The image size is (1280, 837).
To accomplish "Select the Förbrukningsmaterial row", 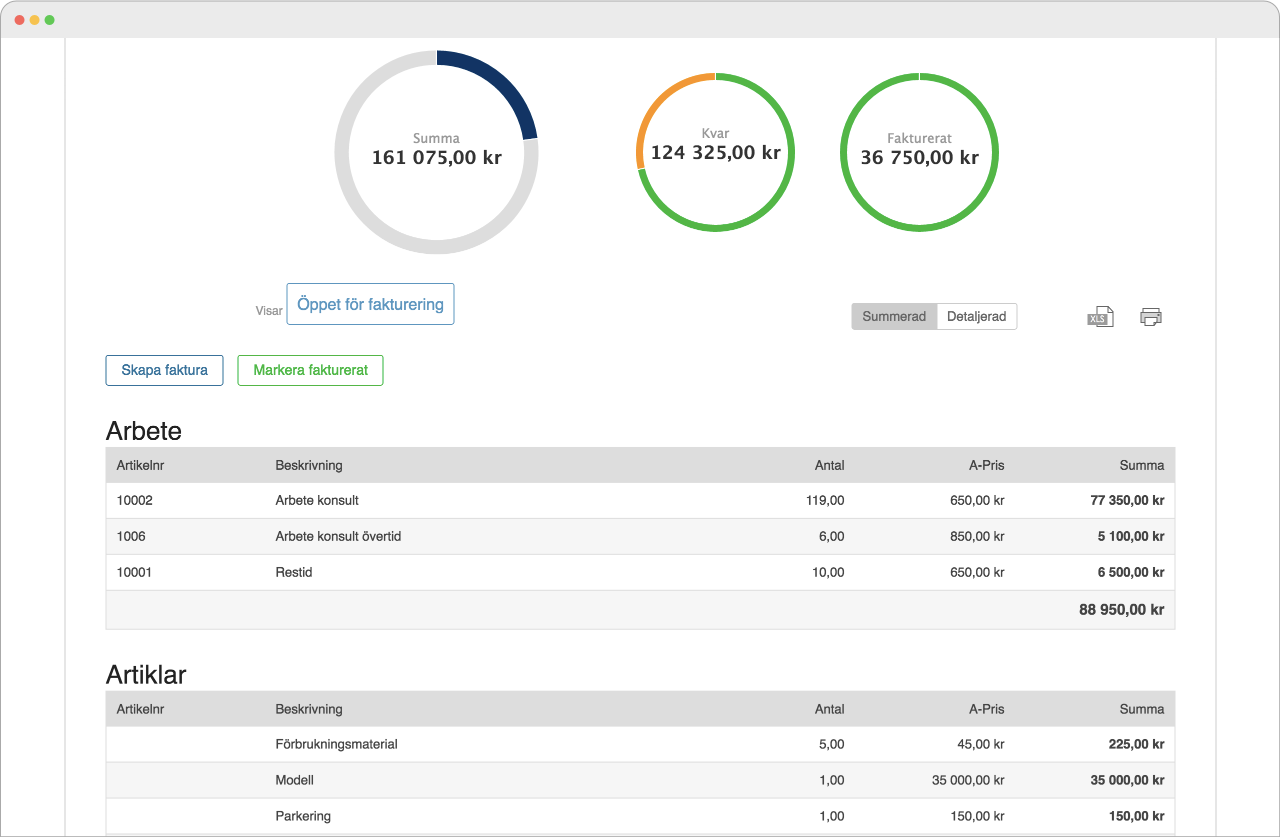I will 640,744.
